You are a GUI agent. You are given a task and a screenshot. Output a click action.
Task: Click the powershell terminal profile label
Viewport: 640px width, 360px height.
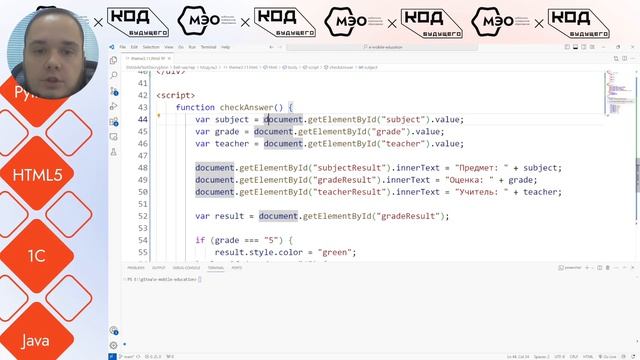click(570, 268)
